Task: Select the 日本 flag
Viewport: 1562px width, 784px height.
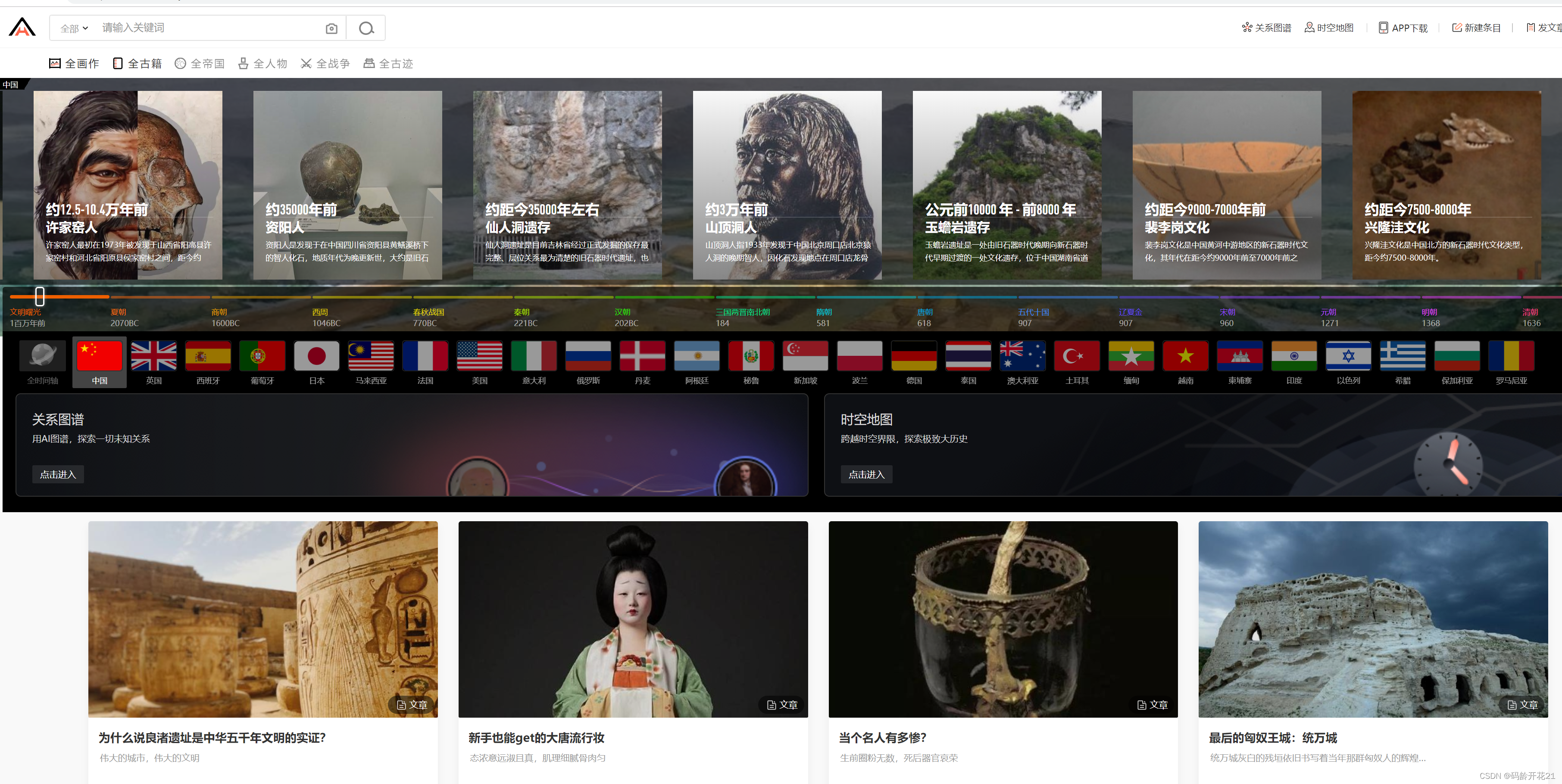Action: click(x=316, y=356)
